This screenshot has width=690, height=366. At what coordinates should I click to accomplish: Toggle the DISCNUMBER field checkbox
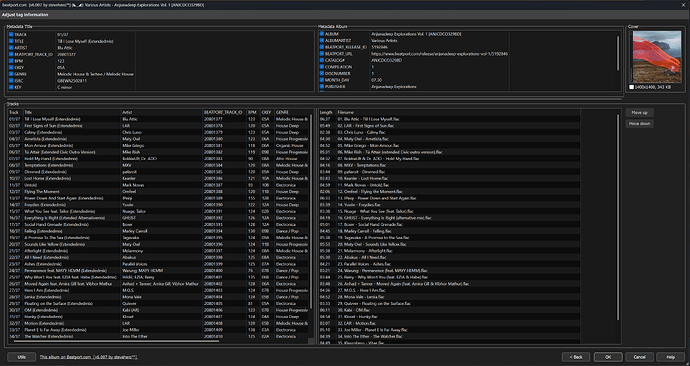(x=322, y=73)
